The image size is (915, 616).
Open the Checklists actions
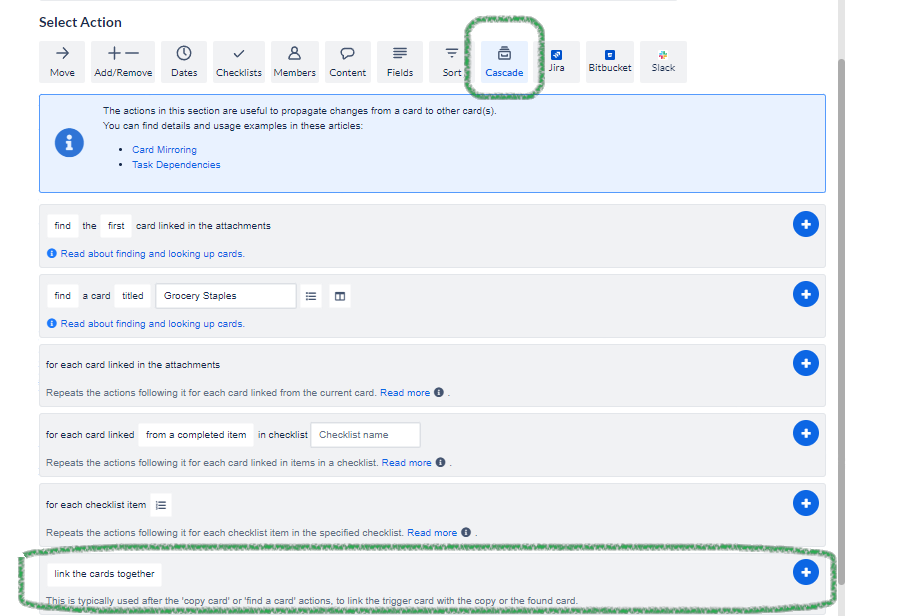pyautogui.click(x=238, y=61)
